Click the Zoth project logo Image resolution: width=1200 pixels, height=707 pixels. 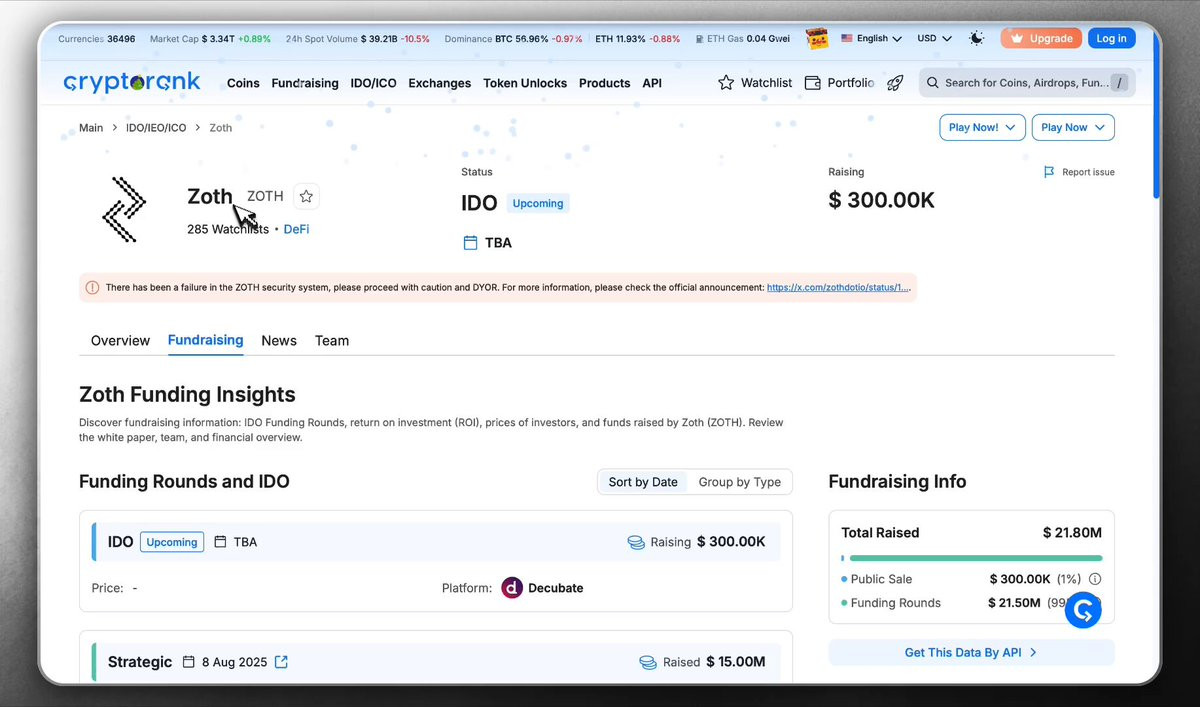[x=124, y=209]
